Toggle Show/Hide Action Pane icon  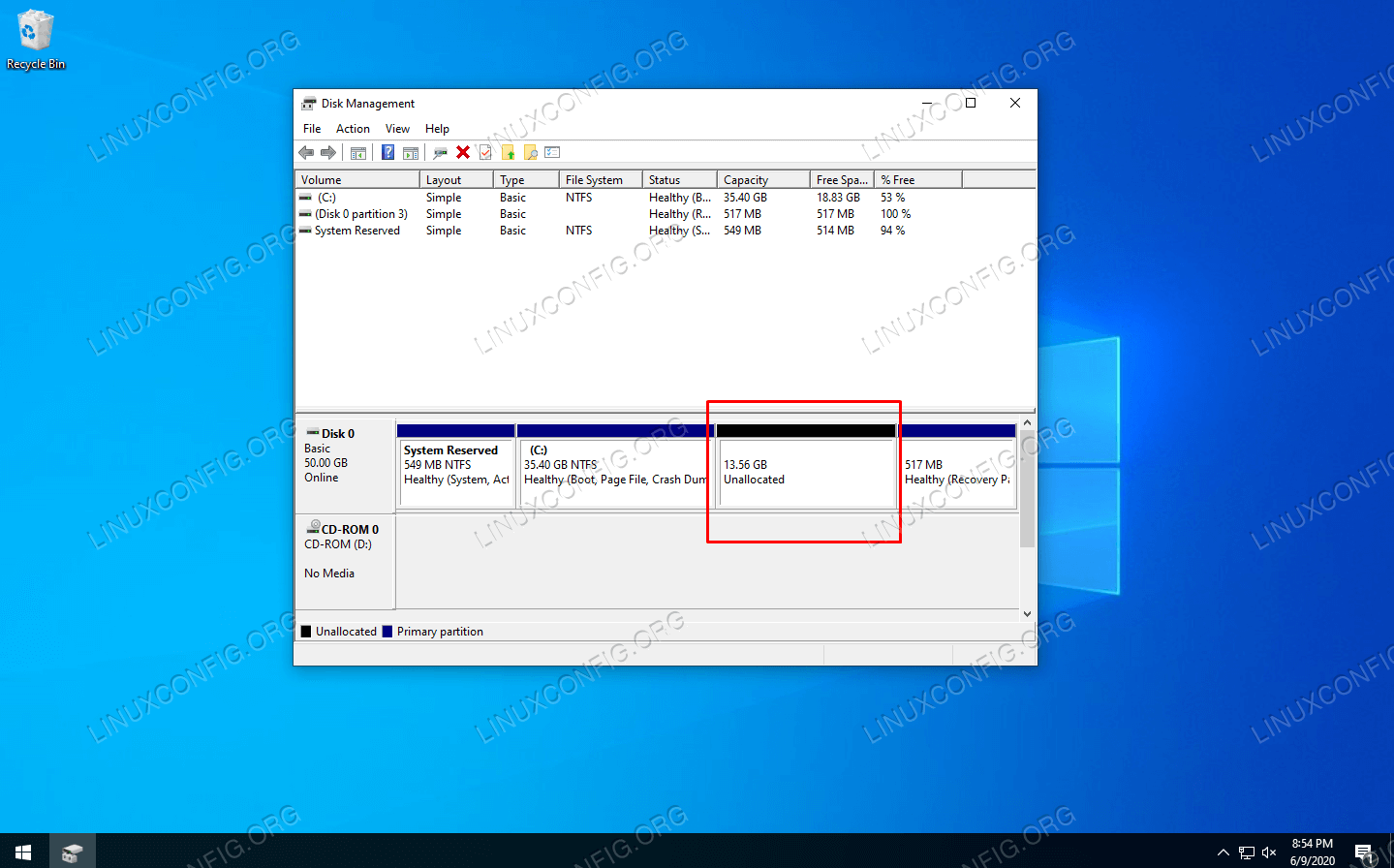(411, 152)
